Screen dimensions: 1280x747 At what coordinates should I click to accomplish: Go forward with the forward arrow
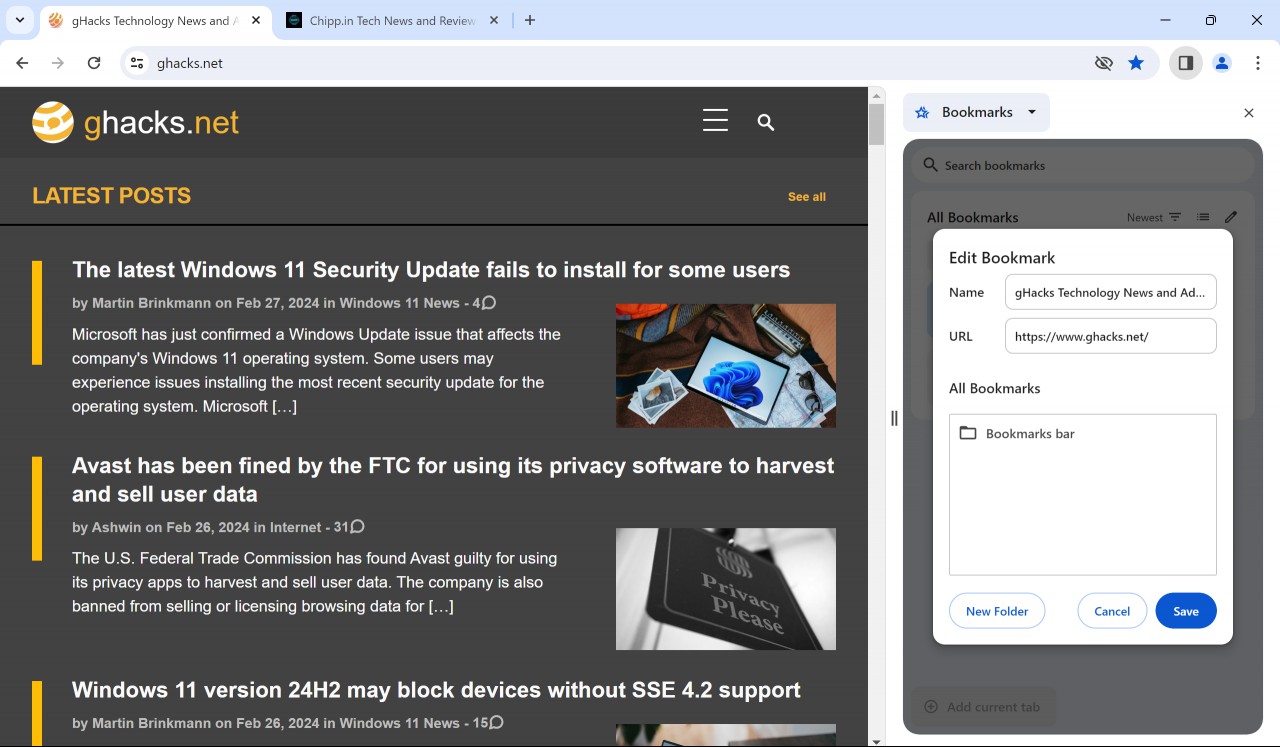click(x=58, y=63)
